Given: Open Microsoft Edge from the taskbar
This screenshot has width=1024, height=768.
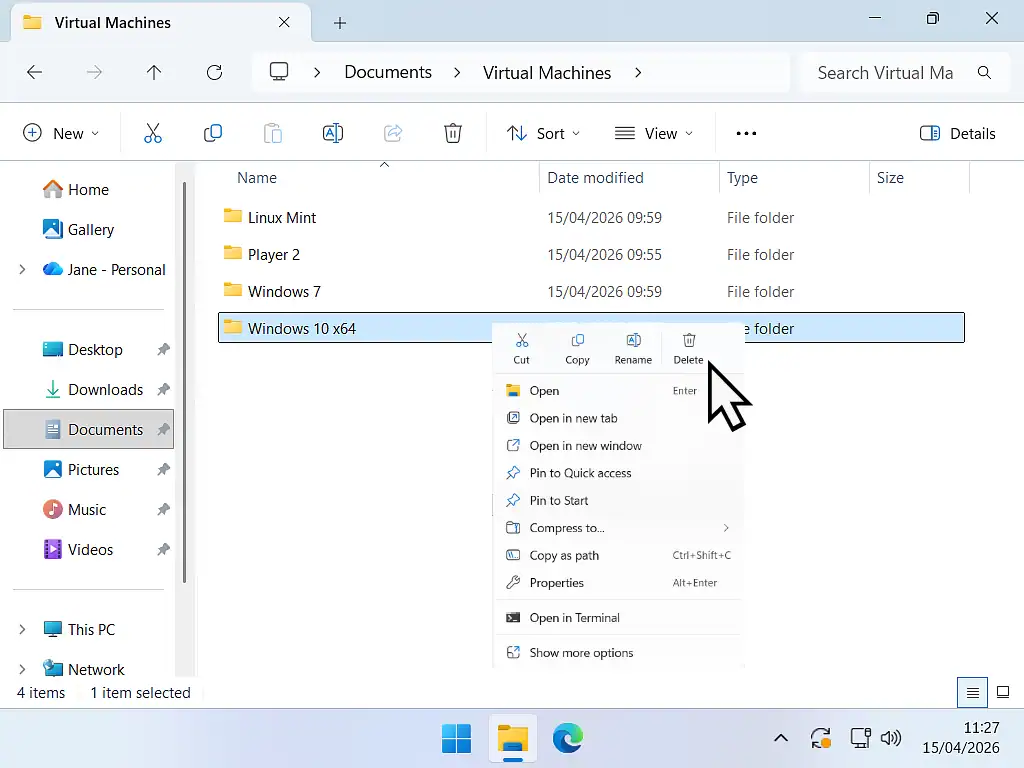Looking at the screenshot, I should pyautogui.click(x=568, y=738).
